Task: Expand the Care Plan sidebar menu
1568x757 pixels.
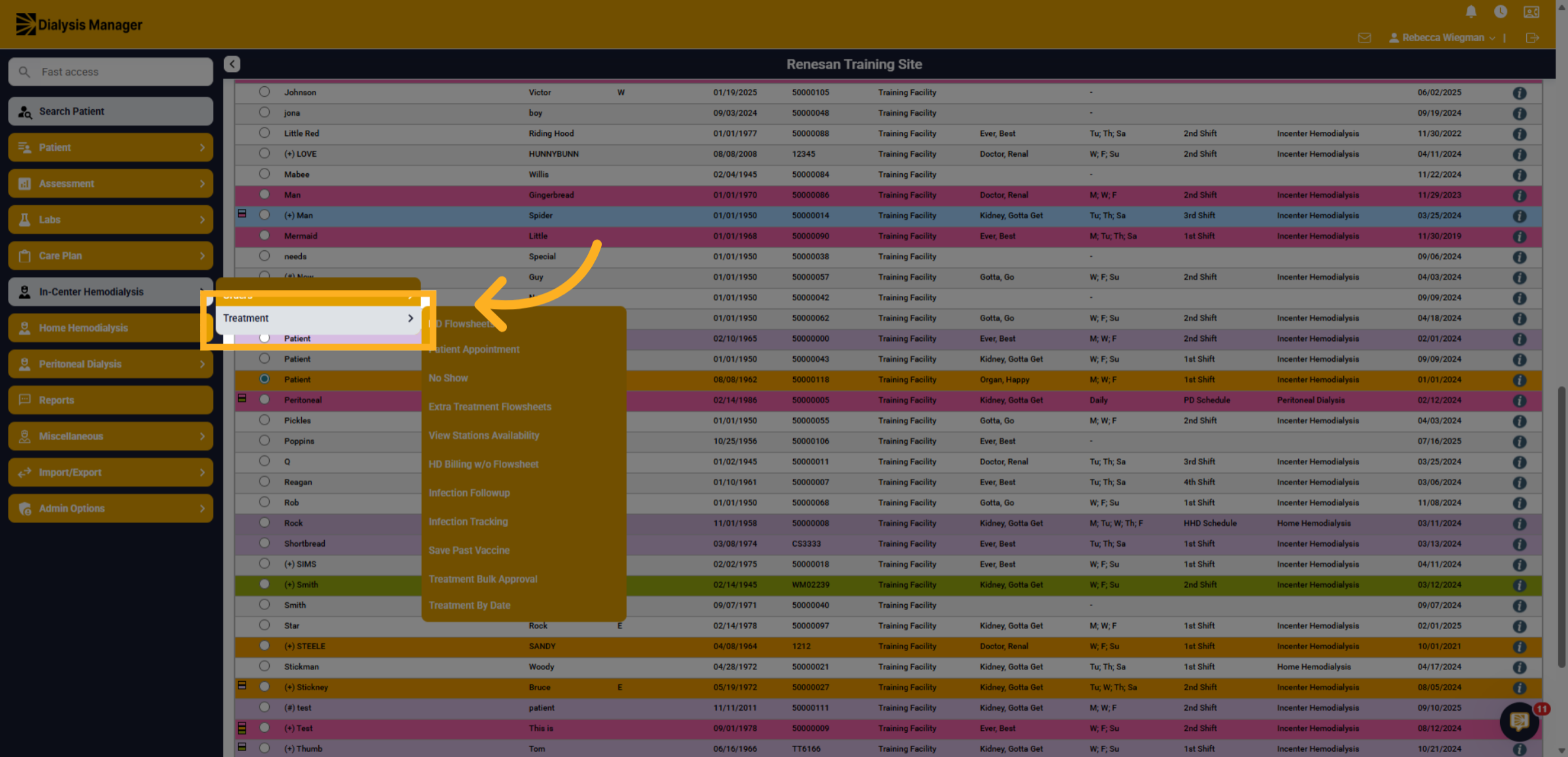Action: [x=110, y=256]
